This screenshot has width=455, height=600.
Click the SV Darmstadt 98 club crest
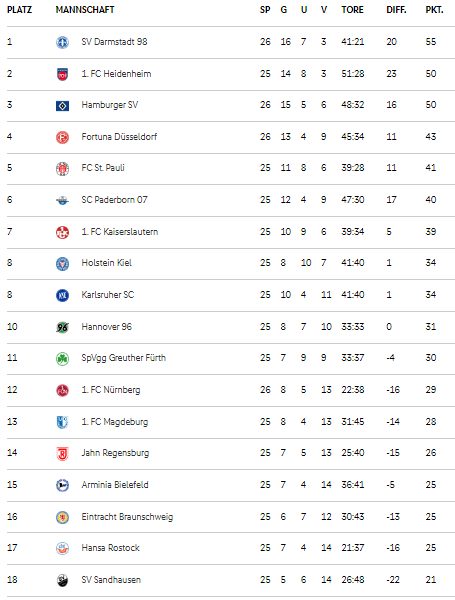point(62,42)
